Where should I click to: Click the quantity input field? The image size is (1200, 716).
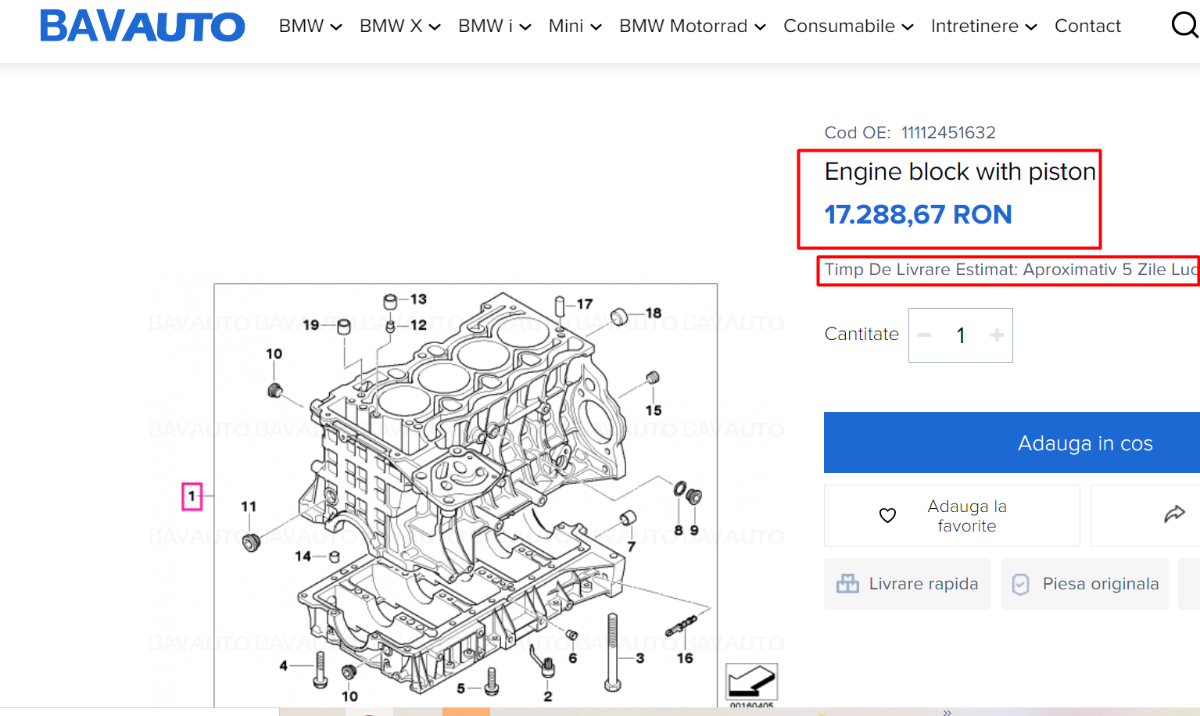961,335
